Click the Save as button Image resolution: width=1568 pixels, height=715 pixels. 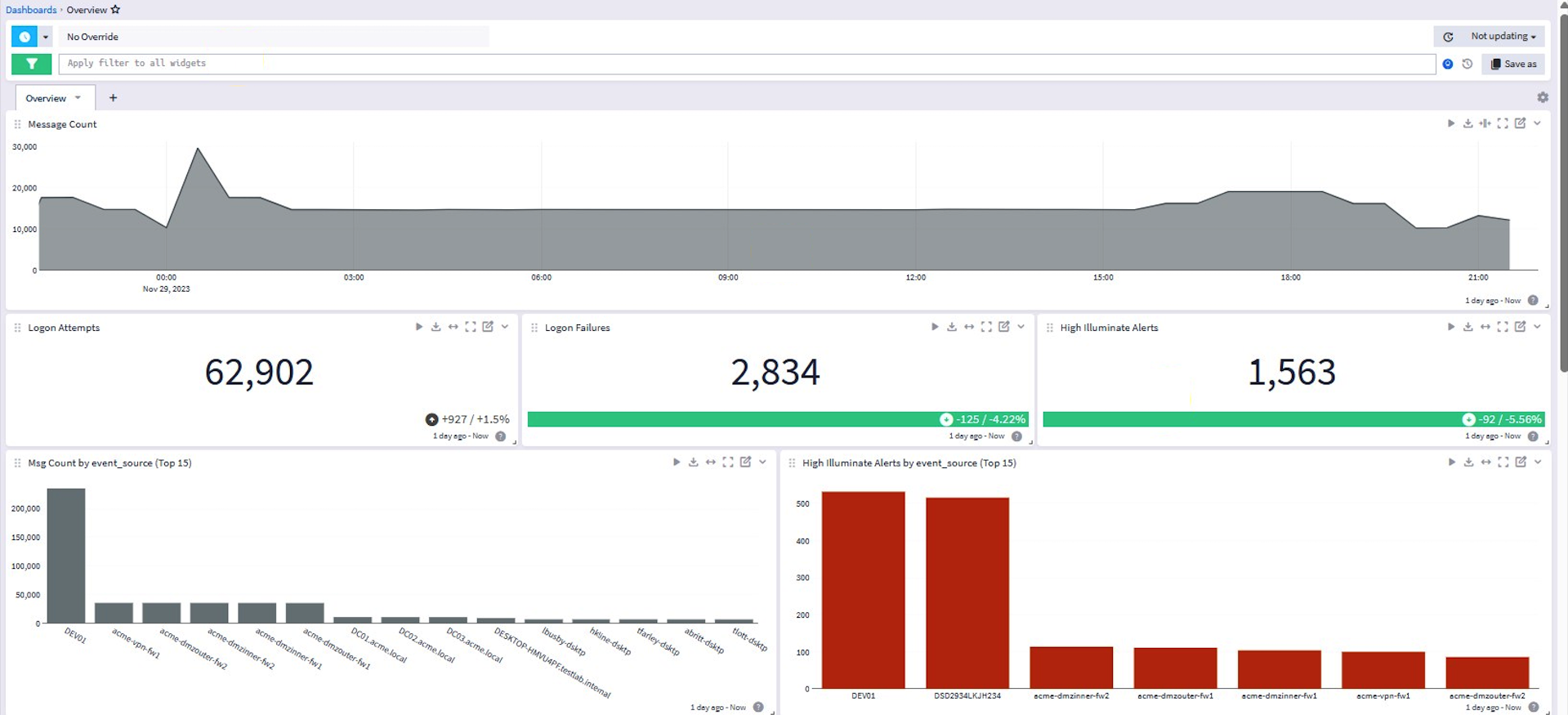[1513, 64]
